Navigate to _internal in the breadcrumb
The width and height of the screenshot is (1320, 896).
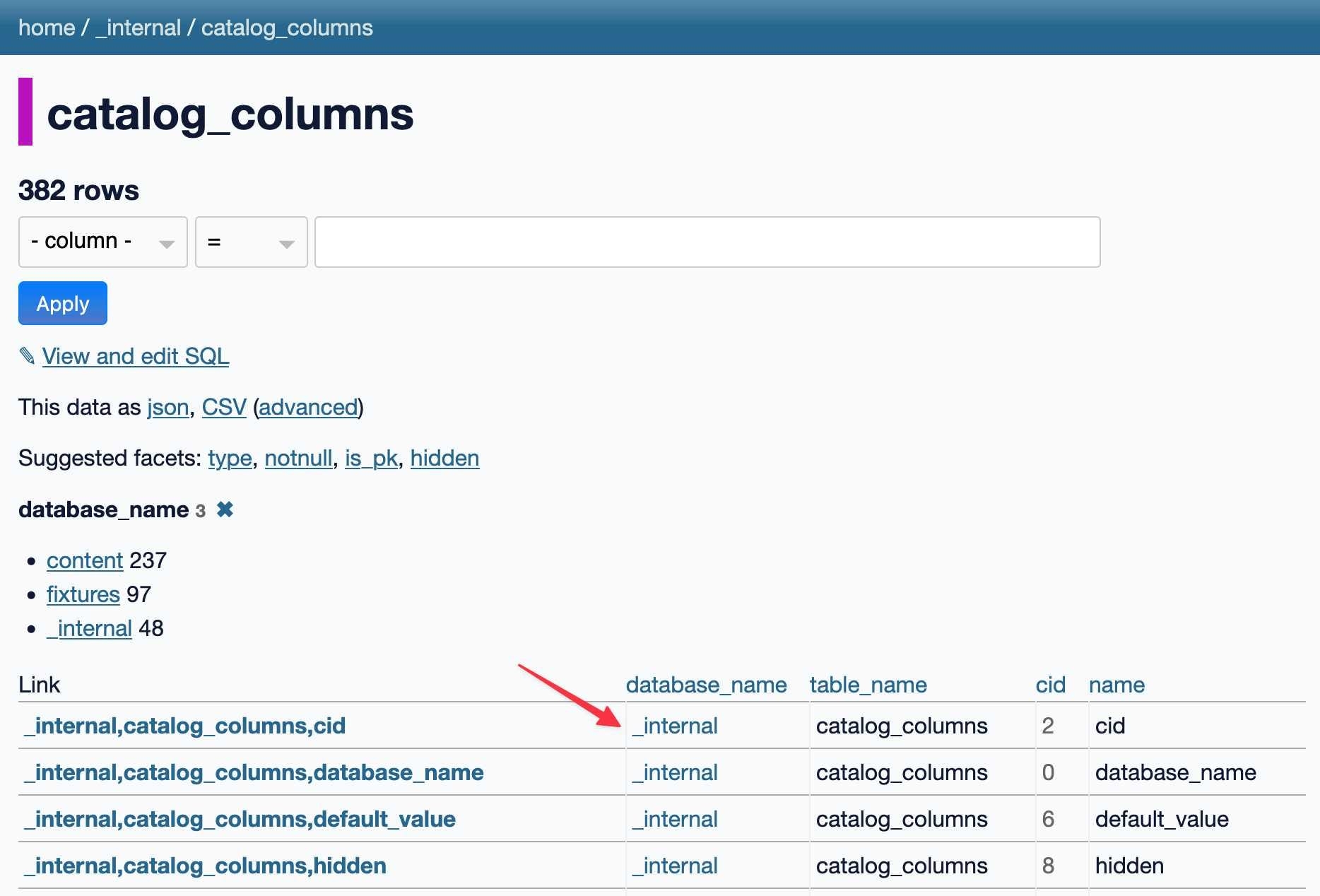pyautogui.click(x=139, y=28)
